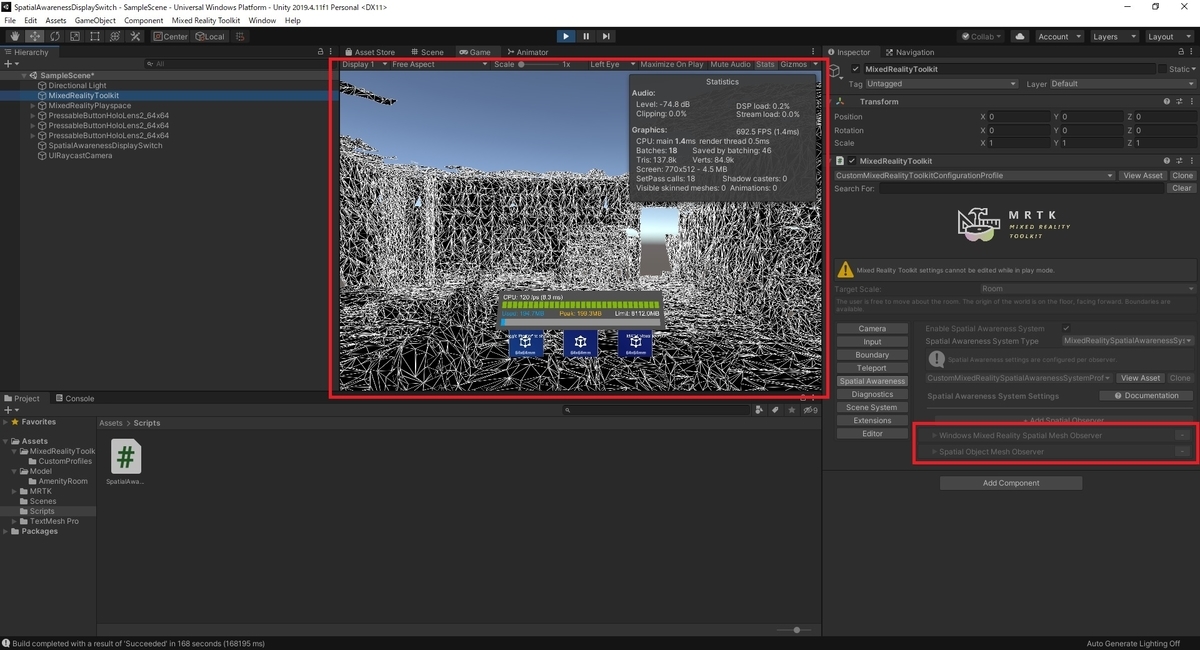Open the Account dropdown
1200x650 pixels.
1058,36
